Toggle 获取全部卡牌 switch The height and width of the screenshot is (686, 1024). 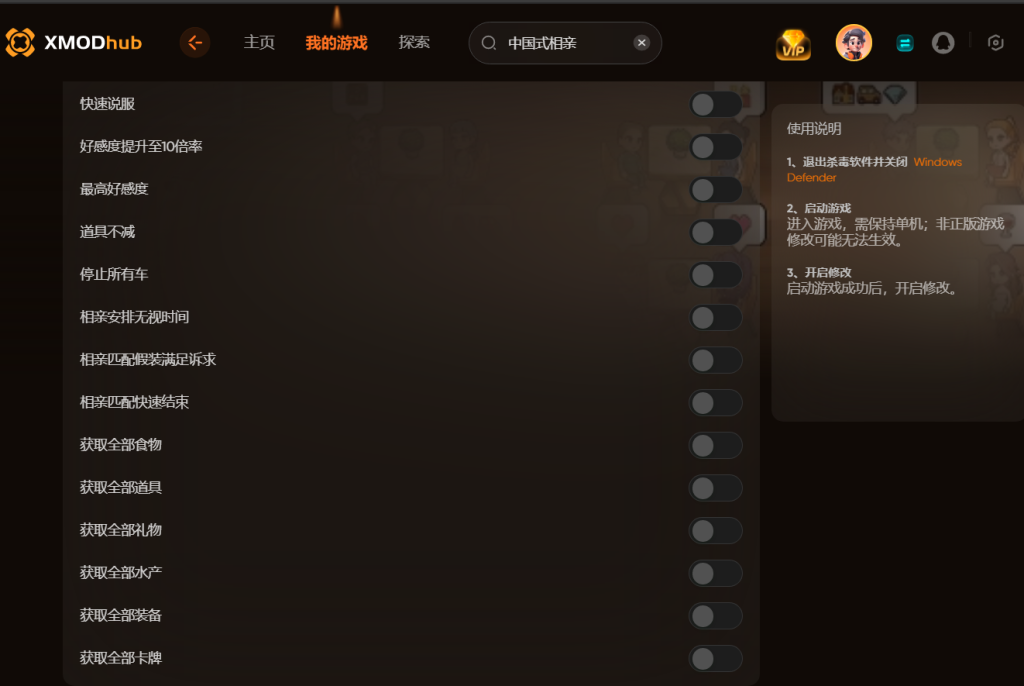[716, 659]
